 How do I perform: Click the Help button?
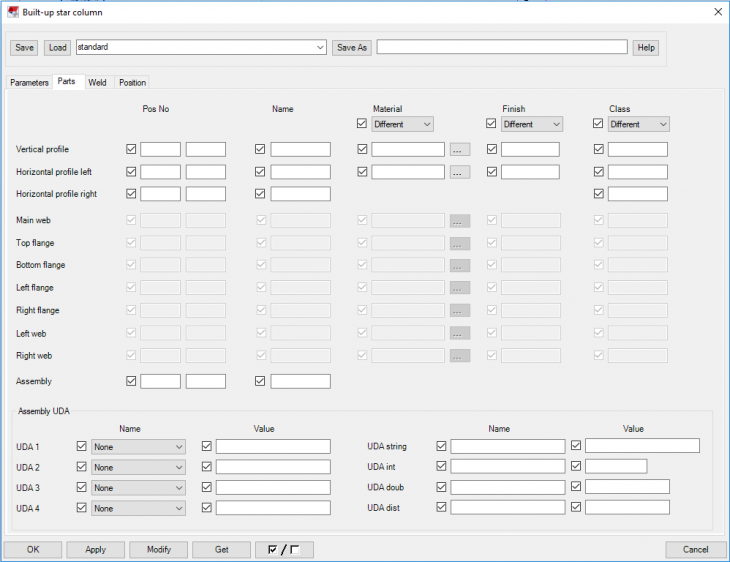point(646,47)
